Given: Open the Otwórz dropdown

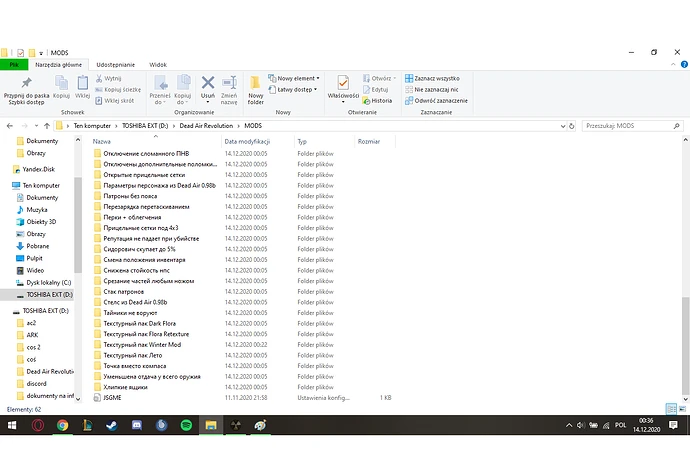Looking at the screenshot, I should [379, 78].
